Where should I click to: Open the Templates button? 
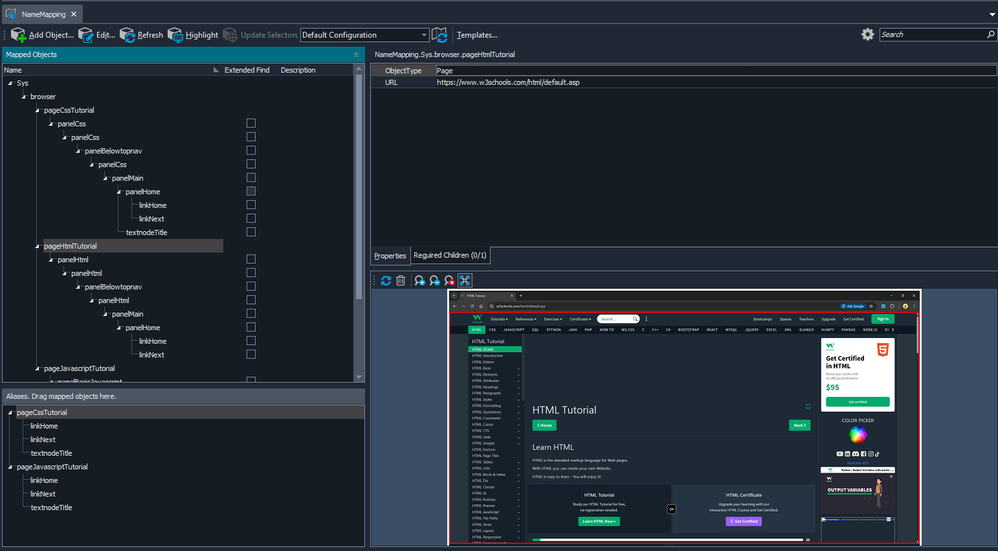tap(477, 35)
